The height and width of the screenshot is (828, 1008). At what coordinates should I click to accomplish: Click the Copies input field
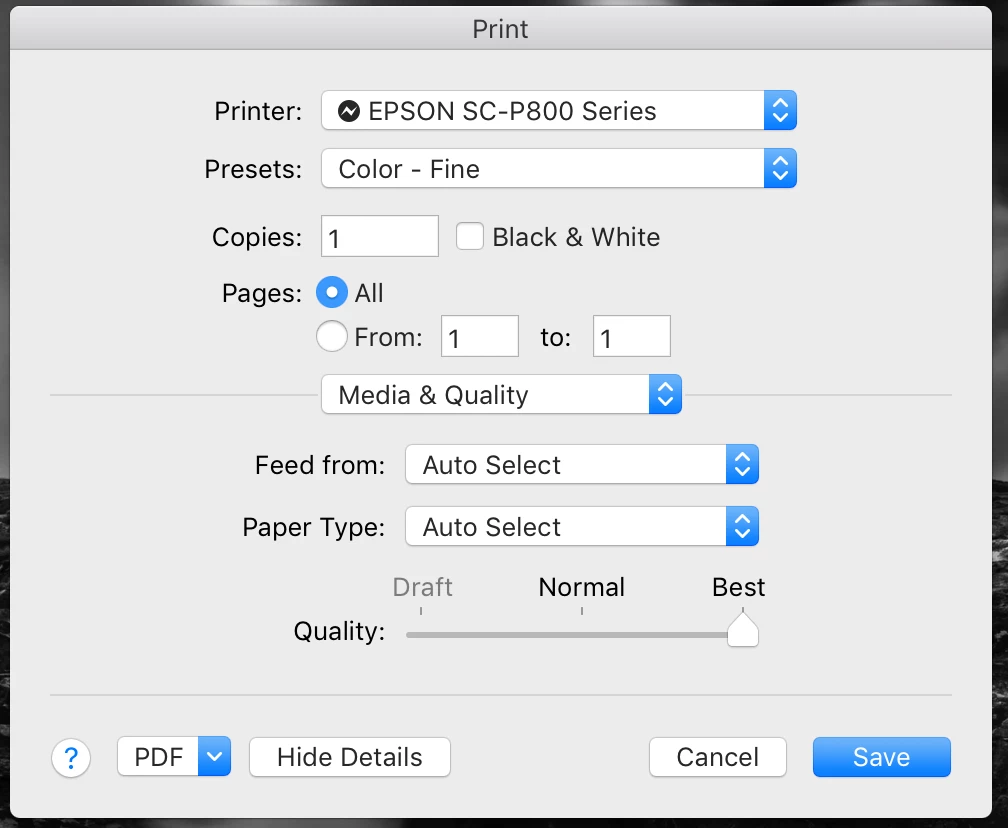380,237
